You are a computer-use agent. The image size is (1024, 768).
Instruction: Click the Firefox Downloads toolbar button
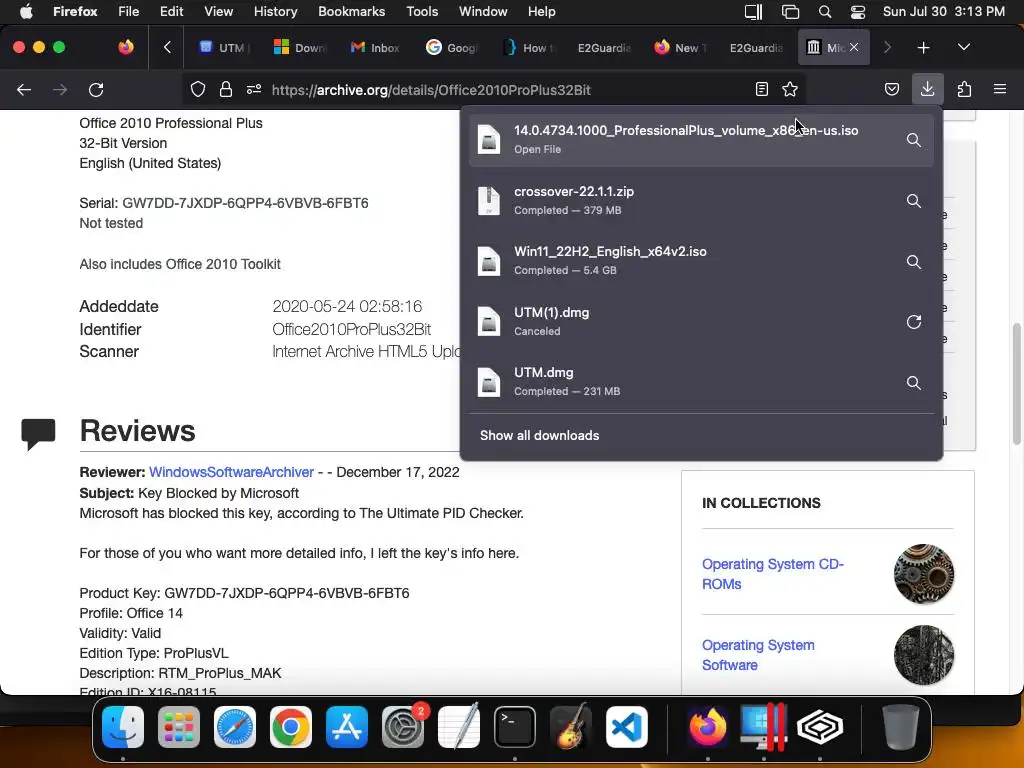click(927, 89)
